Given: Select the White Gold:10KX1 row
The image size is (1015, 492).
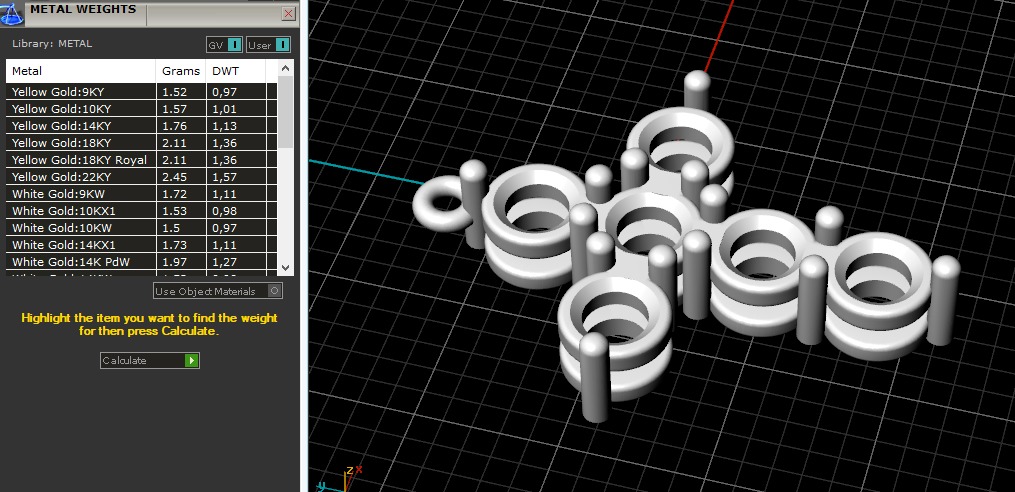Looking at the screenshot, I should (142, 211).
